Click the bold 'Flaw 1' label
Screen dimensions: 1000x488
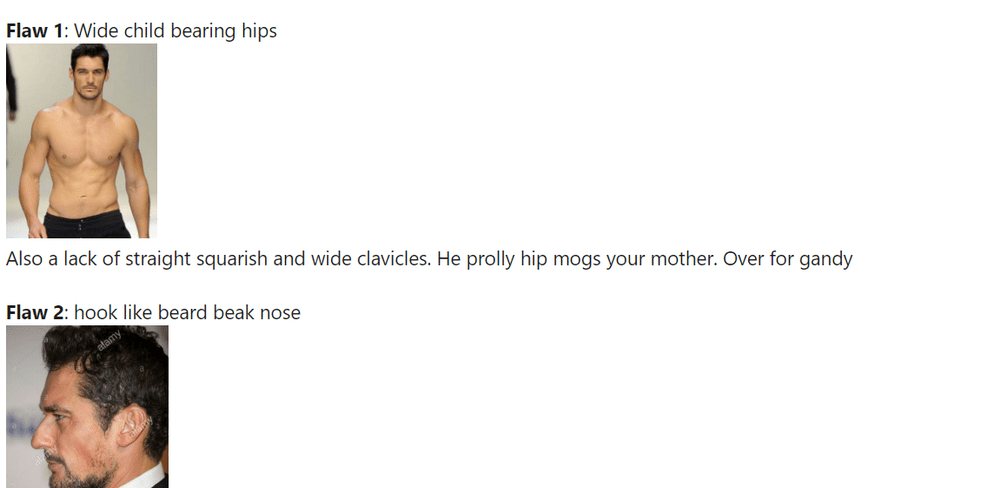[35, 31]
